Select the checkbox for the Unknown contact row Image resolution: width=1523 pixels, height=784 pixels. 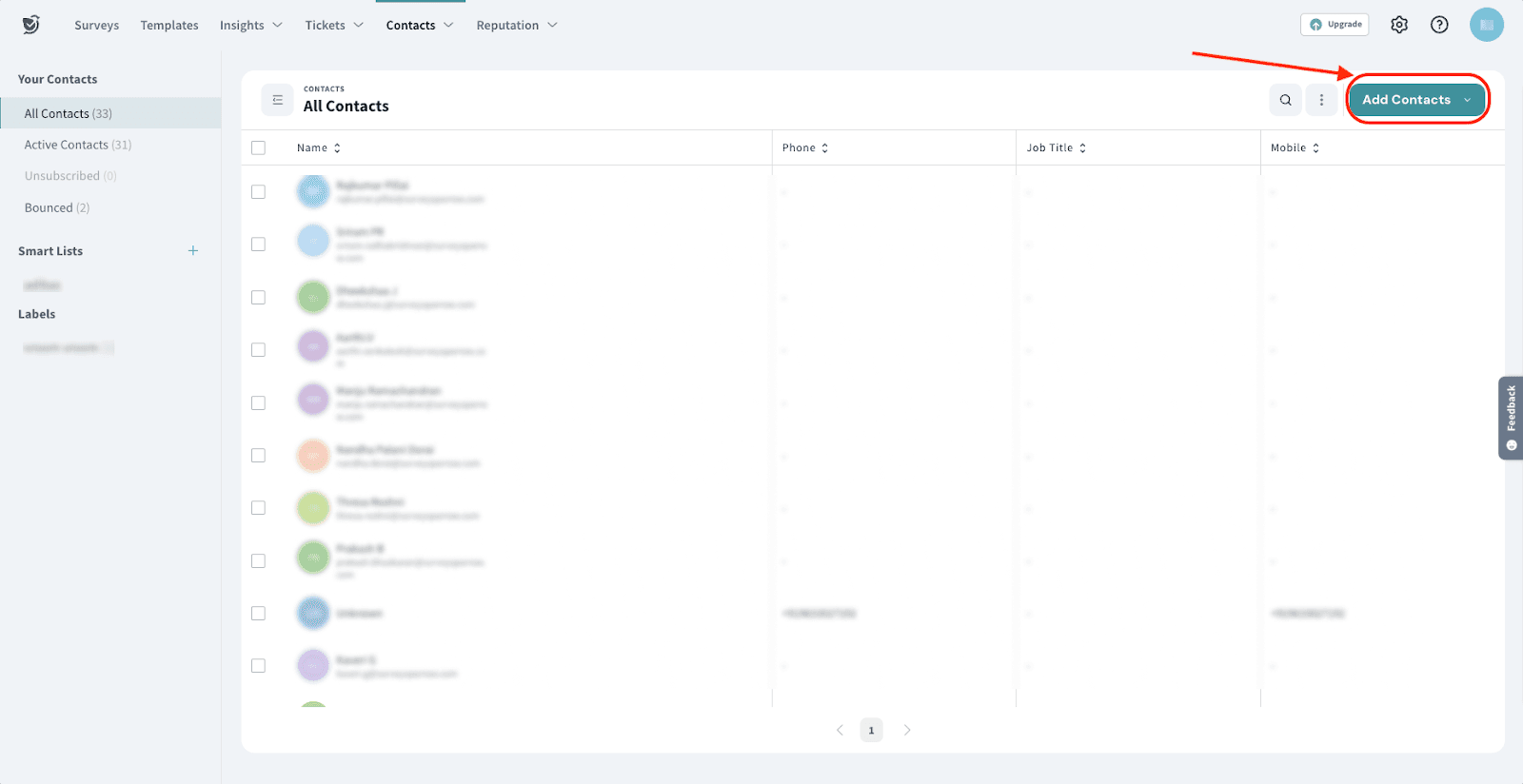(258, 614)
